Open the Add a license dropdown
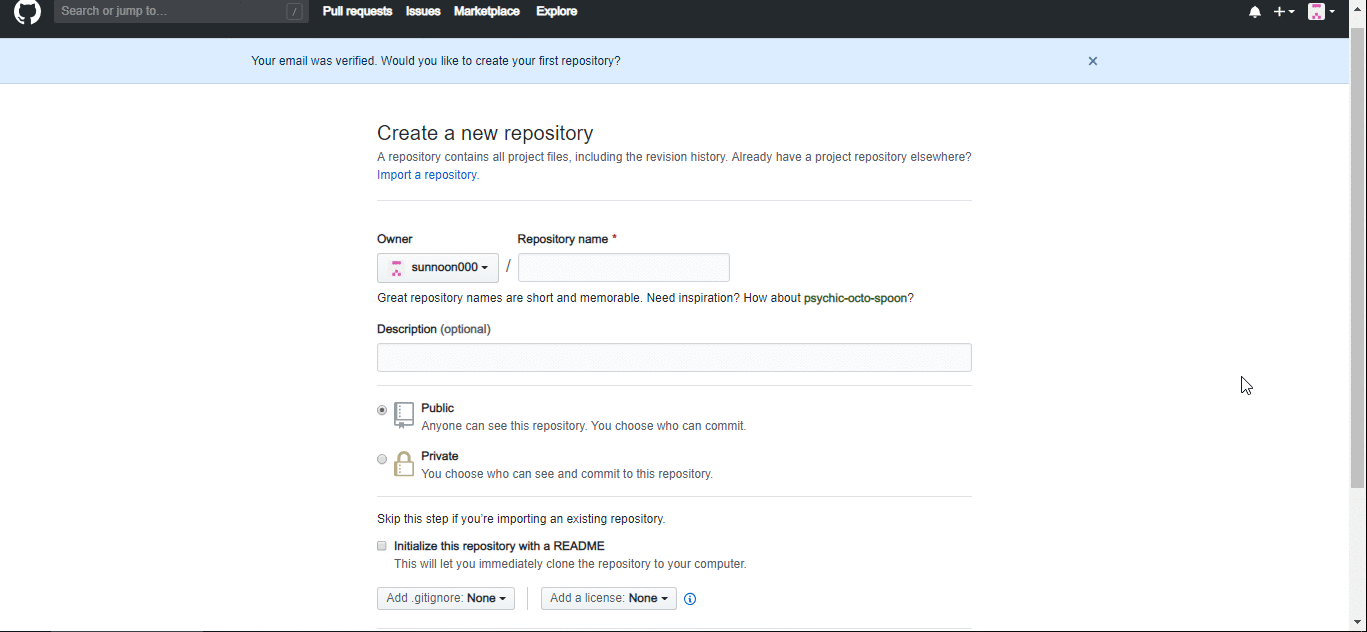 pyautogui.click(x=609, y=598)
